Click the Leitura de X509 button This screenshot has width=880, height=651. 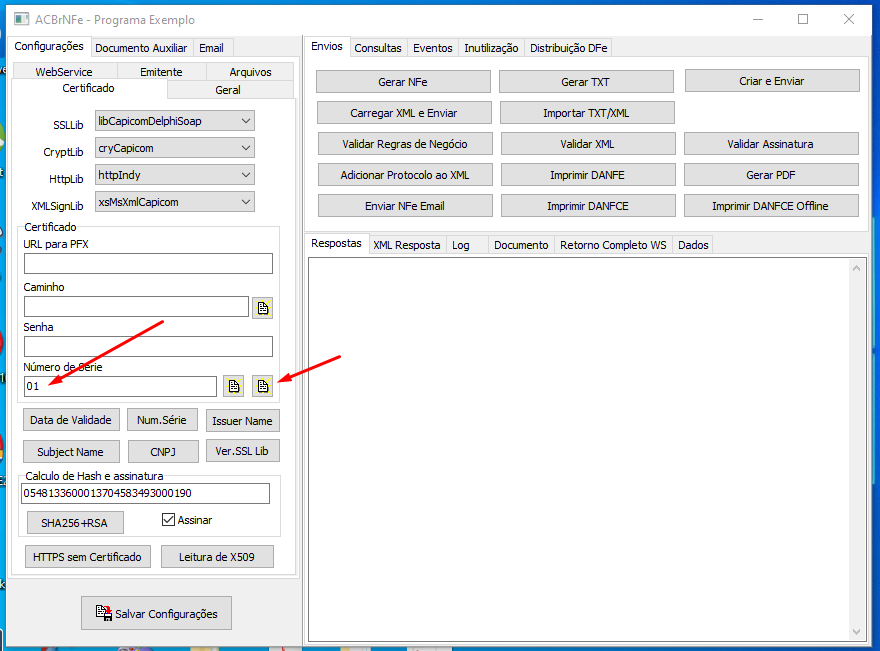point(217,557)
